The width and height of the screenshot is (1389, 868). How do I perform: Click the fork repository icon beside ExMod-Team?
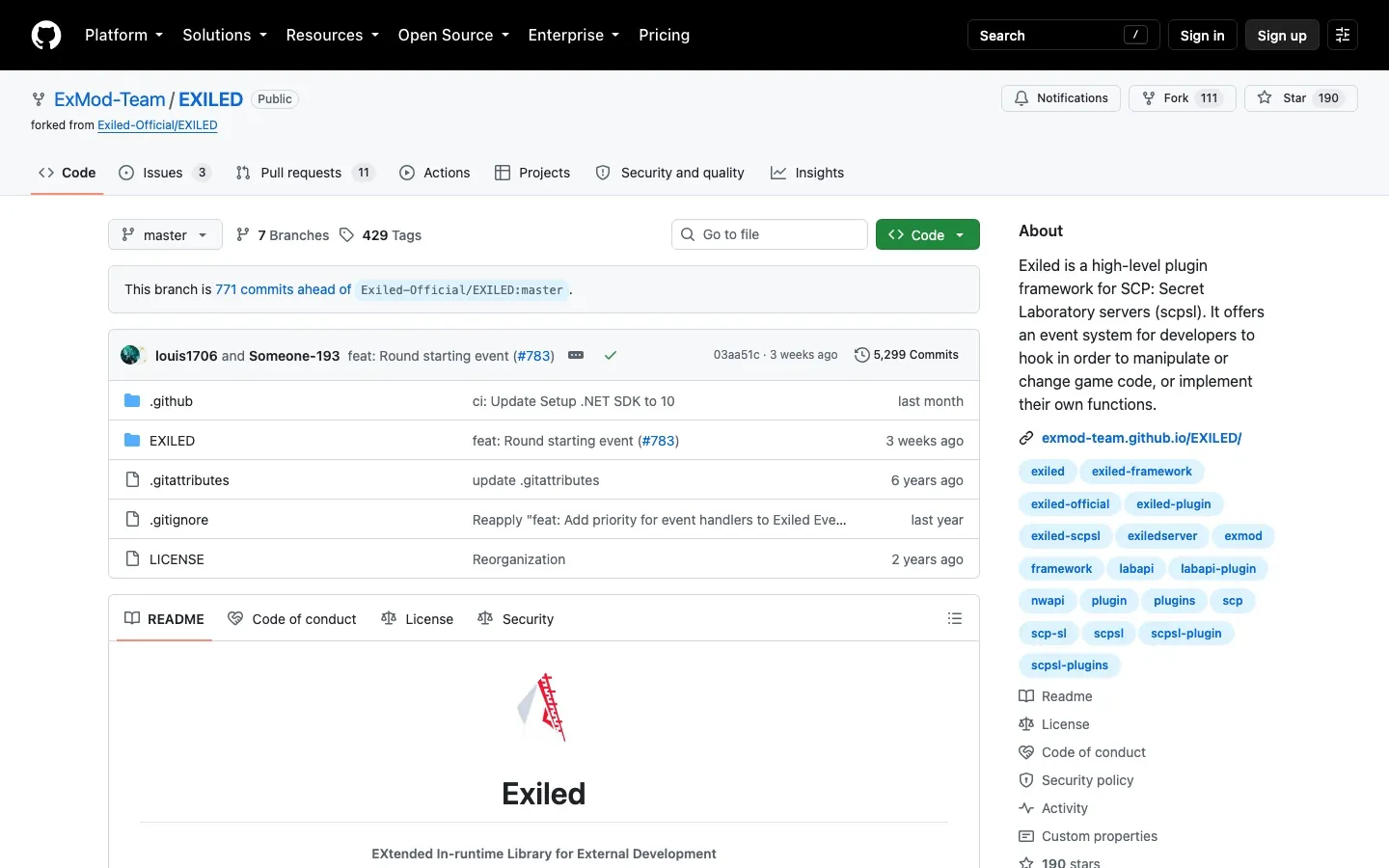39,99
